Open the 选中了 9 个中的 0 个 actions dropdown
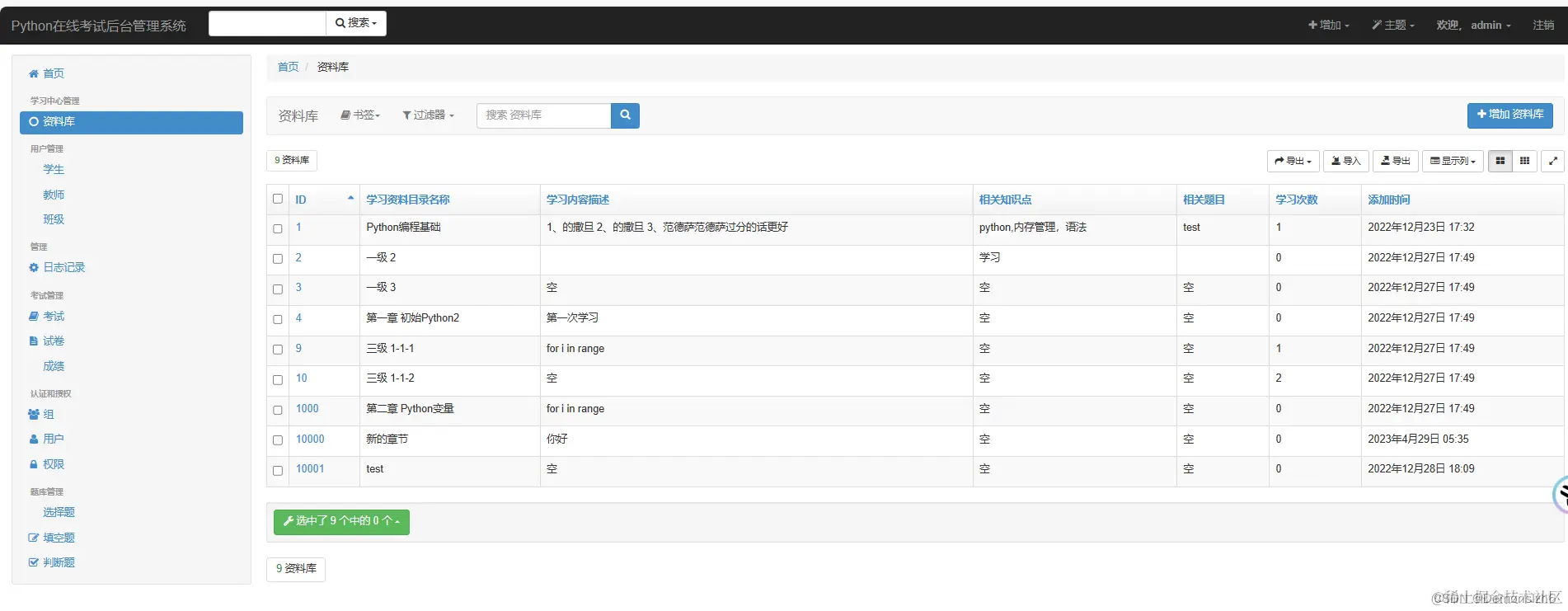 (x=341, y=521)
